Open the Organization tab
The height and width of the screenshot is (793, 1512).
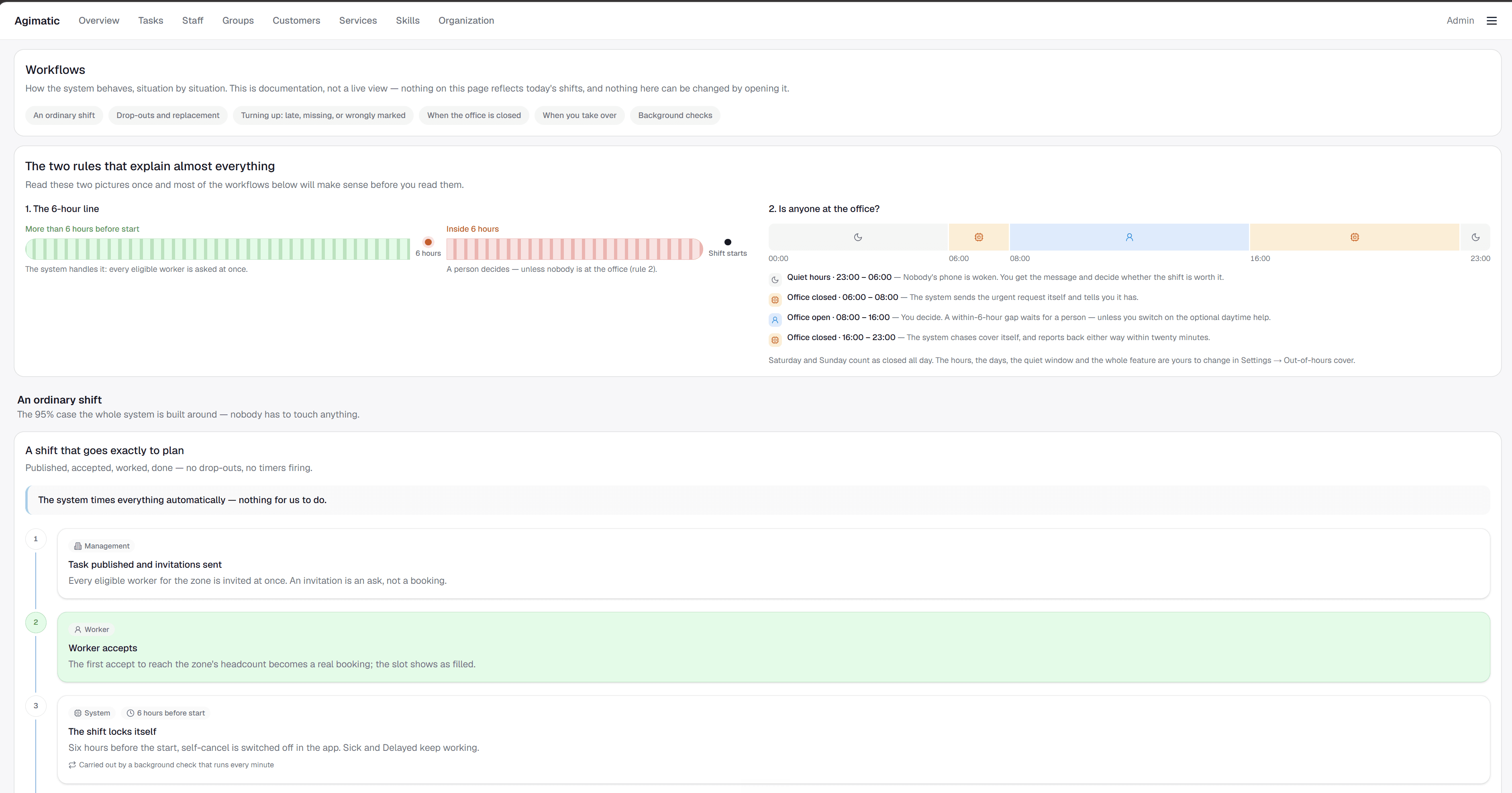(466, 20)
